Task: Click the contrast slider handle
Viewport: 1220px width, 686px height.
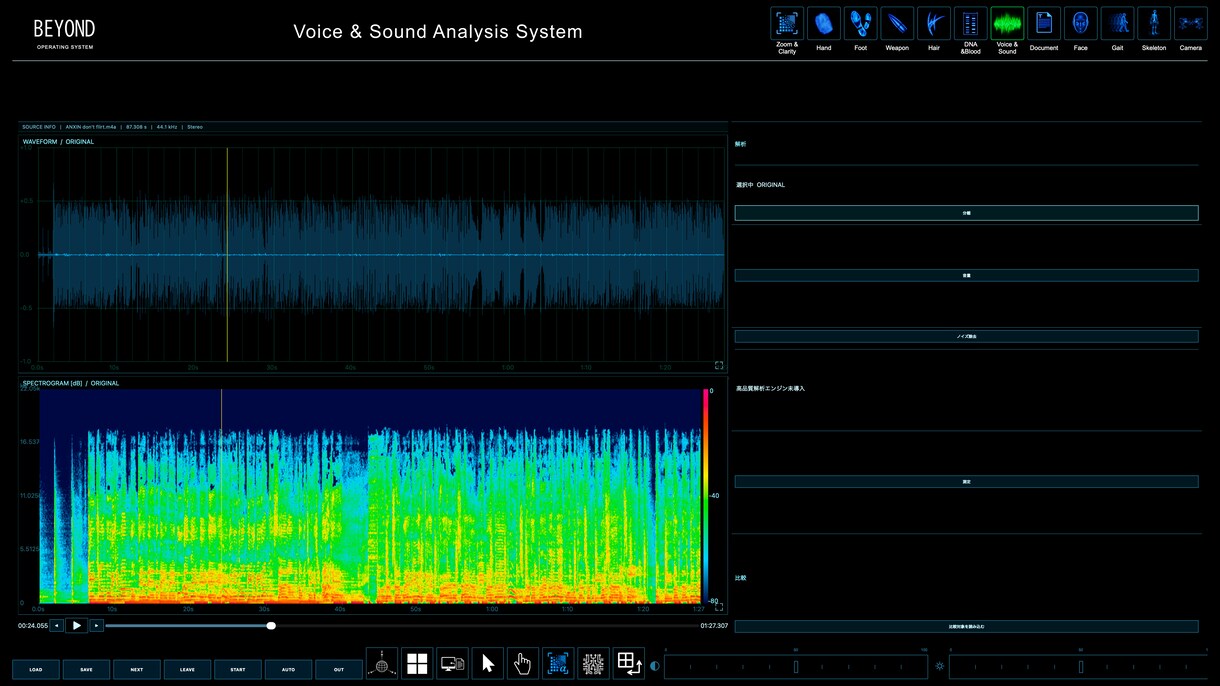Action: pos(796,667)
